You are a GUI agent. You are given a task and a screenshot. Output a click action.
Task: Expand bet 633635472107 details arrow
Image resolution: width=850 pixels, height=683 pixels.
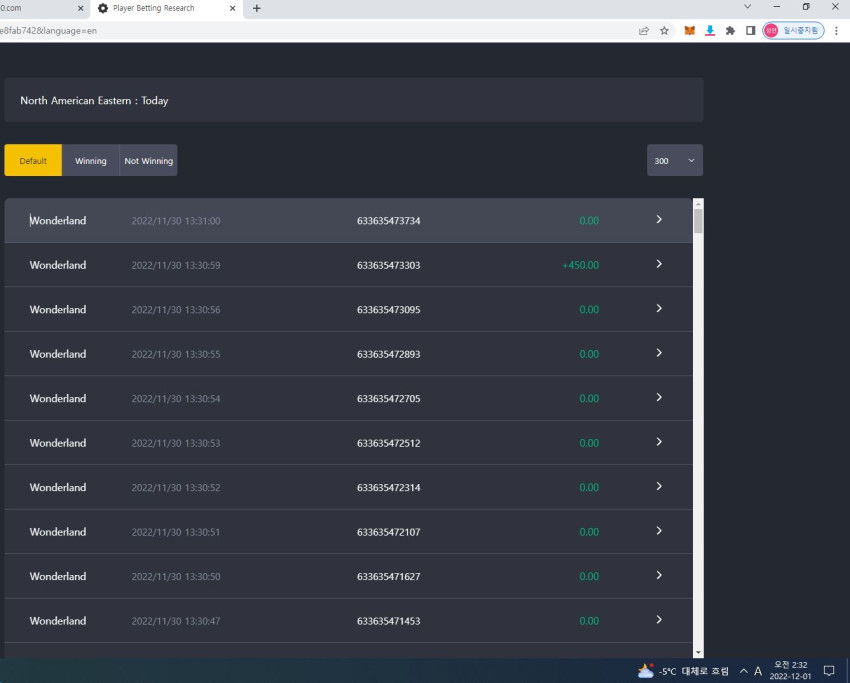coord(659,531)
